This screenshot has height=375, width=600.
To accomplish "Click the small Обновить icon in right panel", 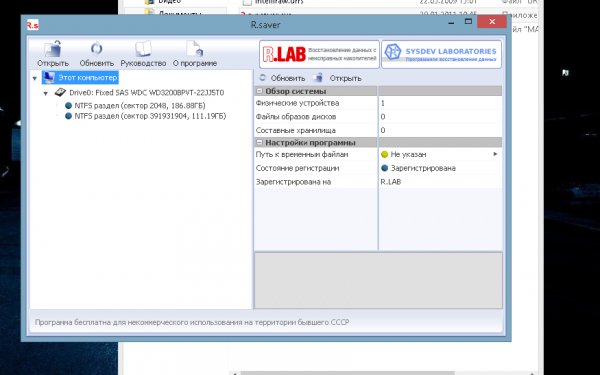I will click(262, 78).
